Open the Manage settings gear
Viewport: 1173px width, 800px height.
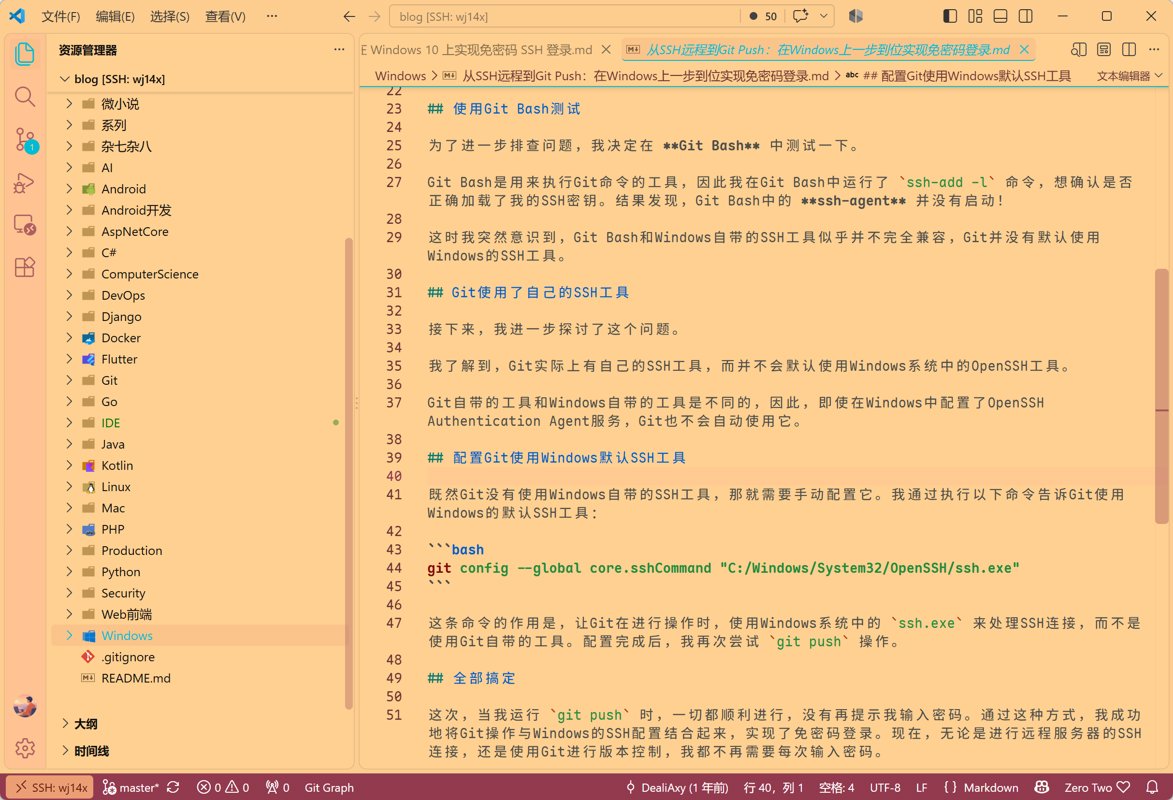click(x=25, y=748)
